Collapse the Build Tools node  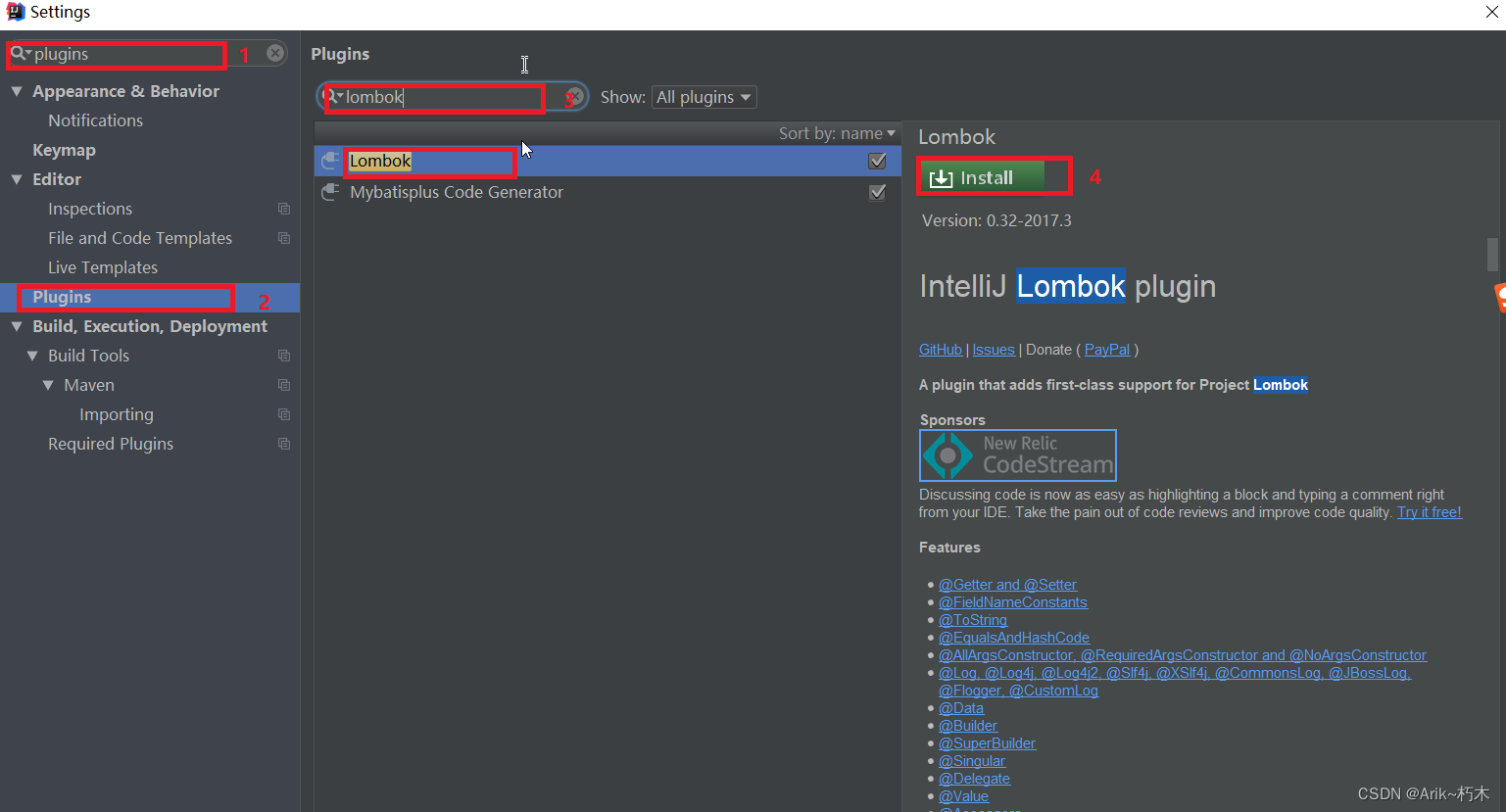click(32, 356)
